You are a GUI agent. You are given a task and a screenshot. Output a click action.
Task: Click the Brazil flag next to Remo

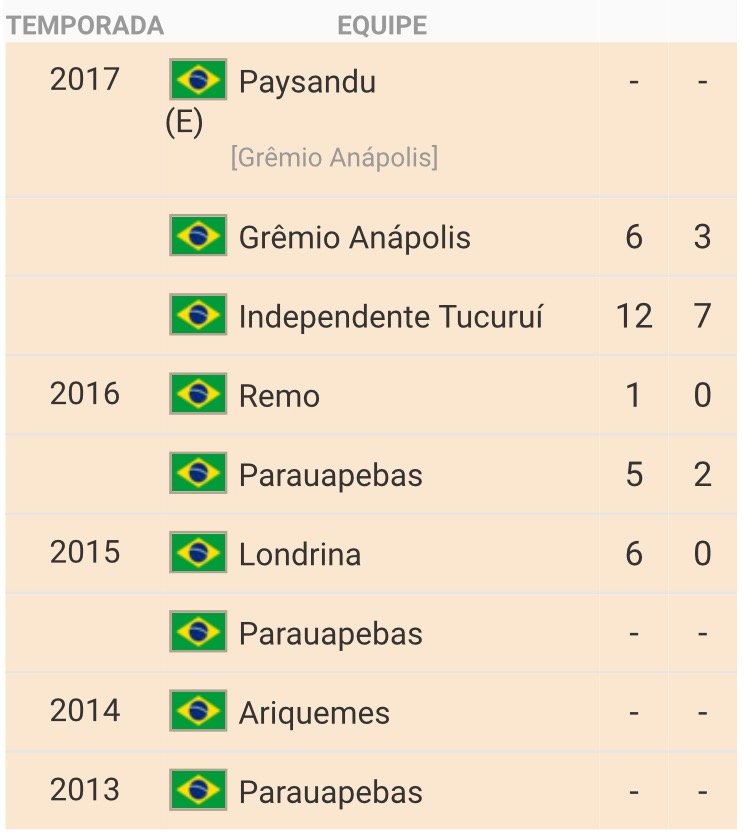tap(198, 394)
